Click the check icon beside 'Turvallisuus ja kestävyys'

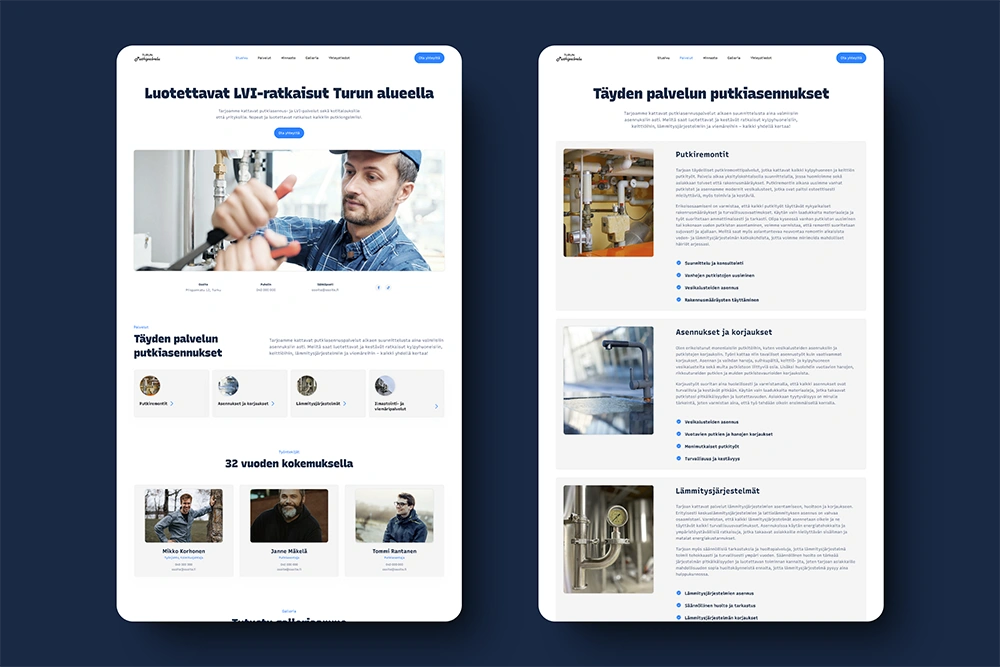click(x=679, y=458)
